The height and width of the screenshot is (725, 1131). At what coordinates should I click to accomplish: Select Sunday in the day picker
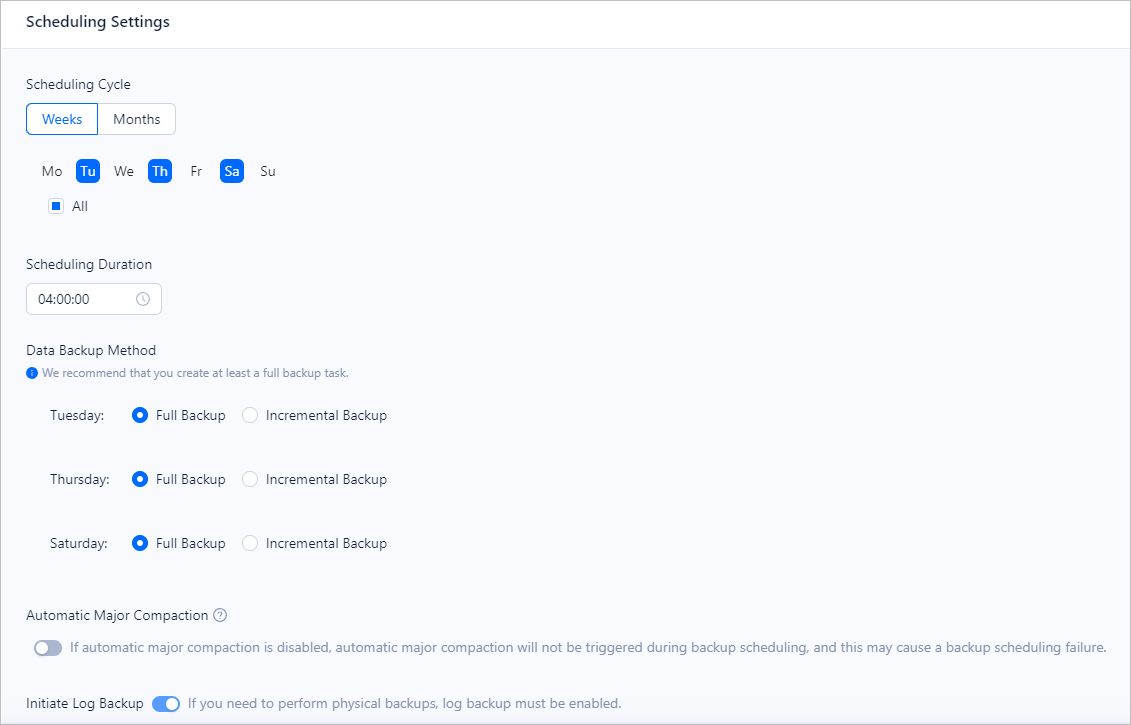point(268,171)
